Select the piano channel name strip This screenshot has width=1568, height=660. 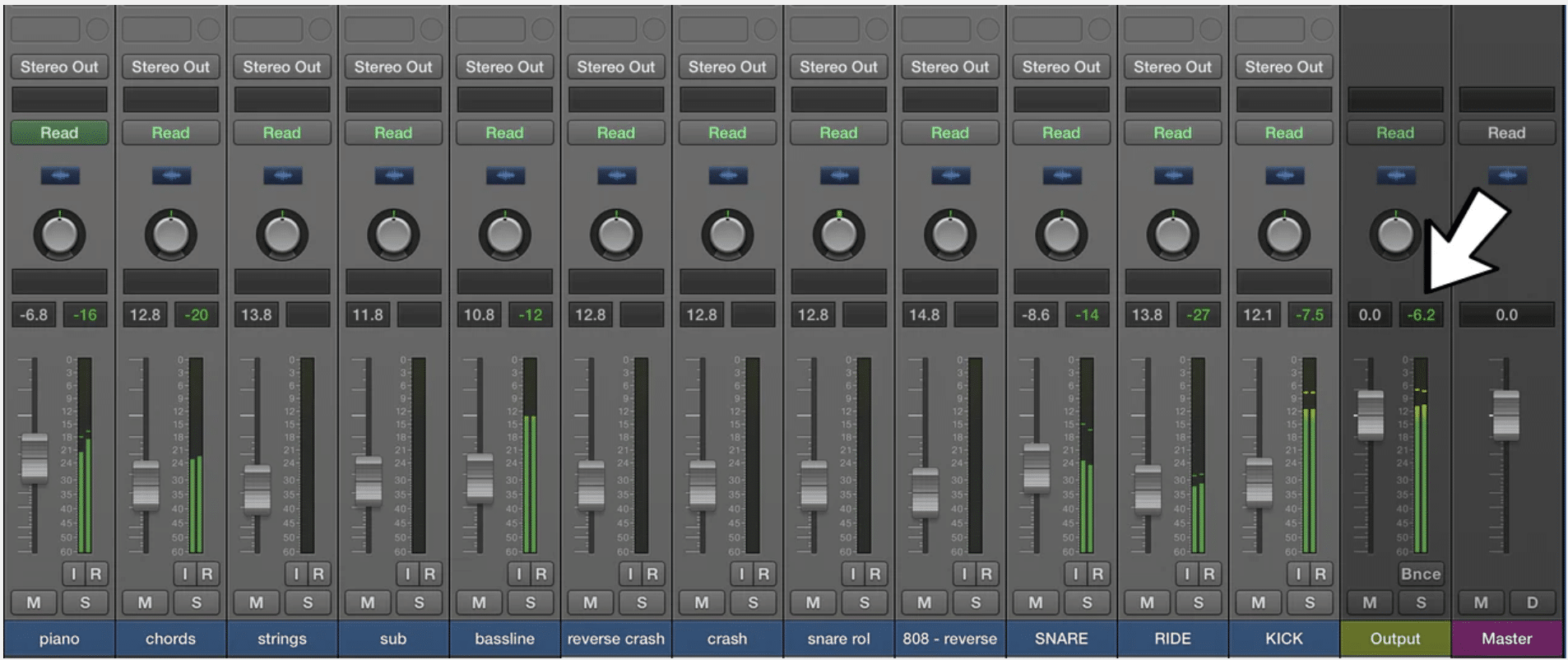(x=59, y=639)
